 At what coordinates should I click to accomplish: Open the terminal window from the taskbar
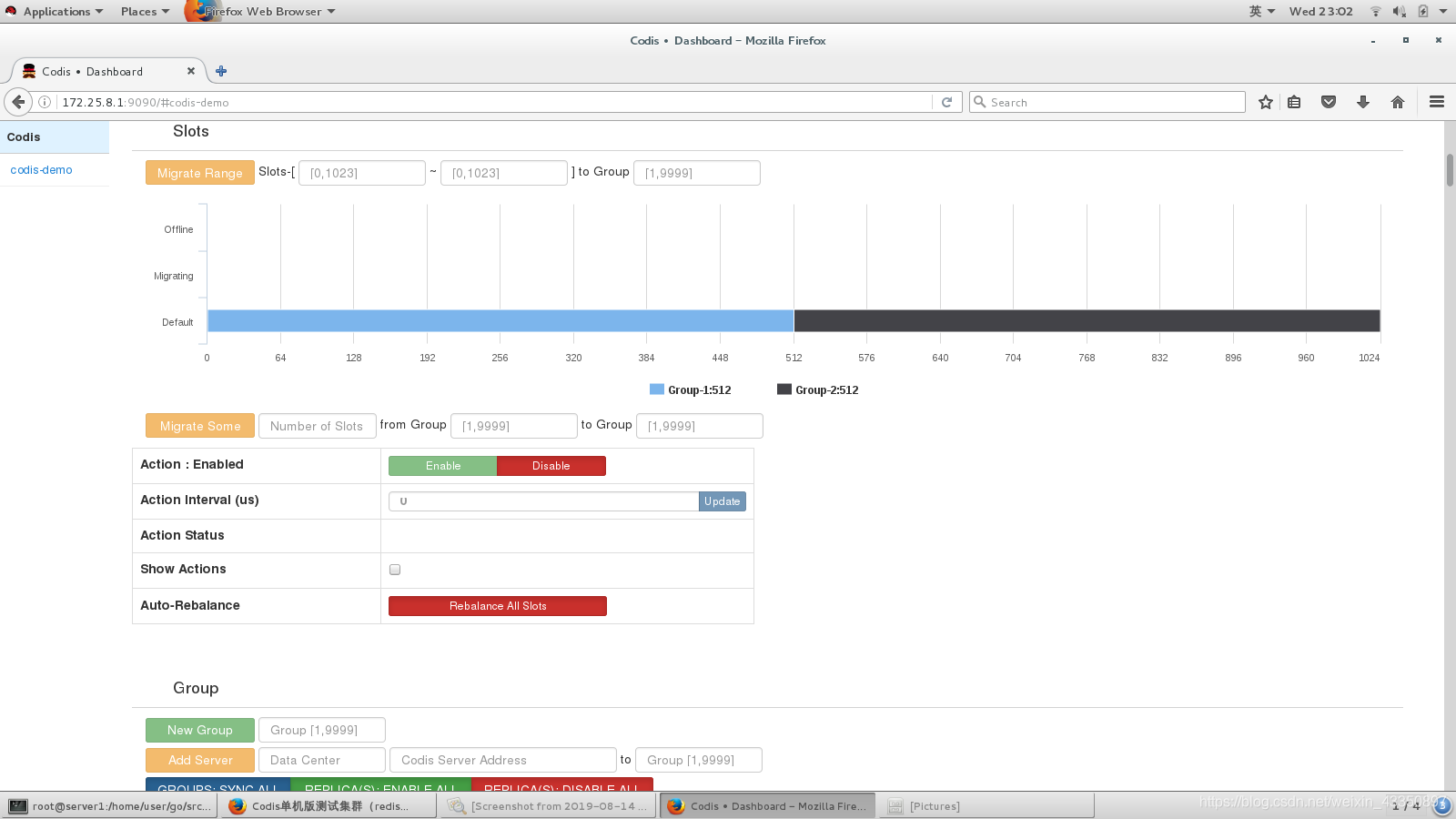pyautogui.click(x=110, y=805)
